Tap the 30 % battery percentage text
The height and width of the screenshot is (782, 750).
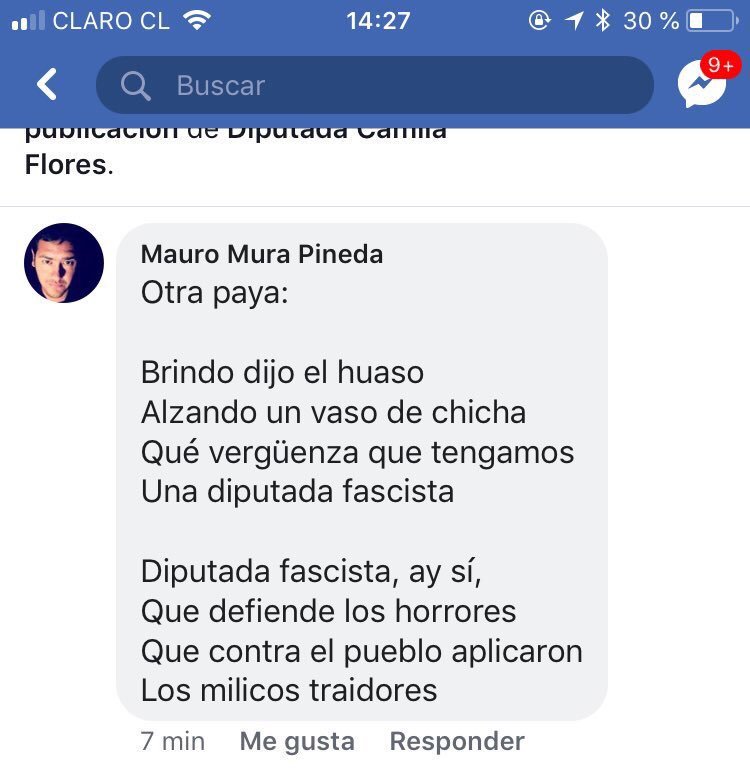point(651,21)
